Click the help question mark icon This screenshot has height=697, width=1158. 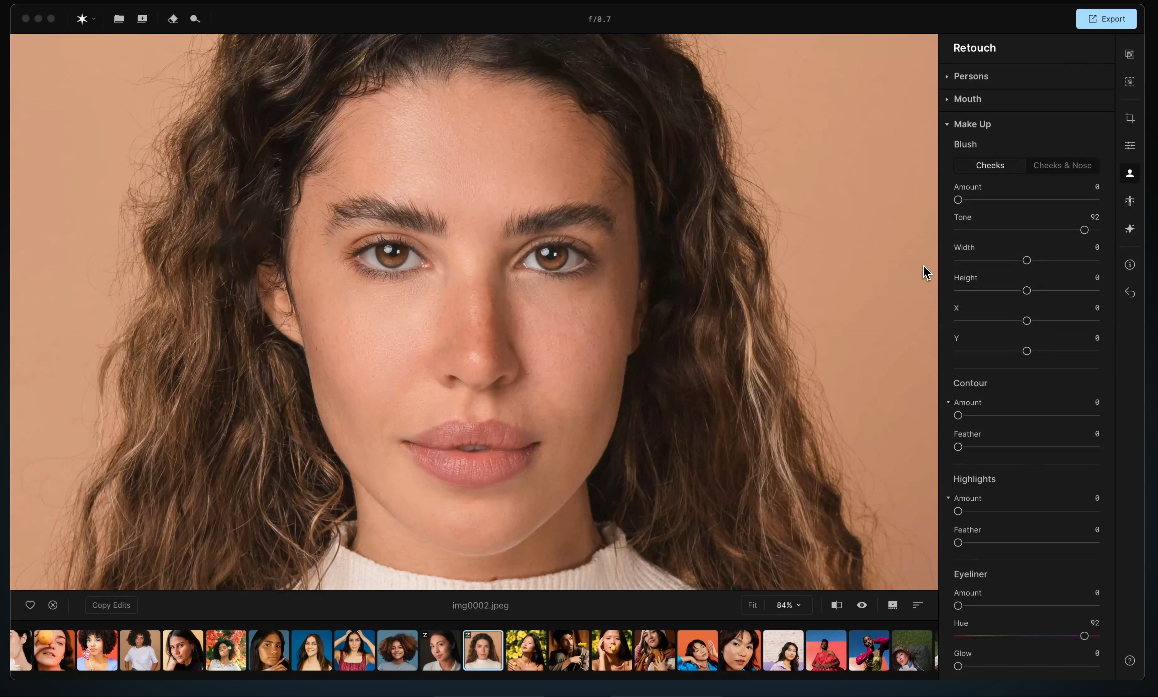(1130, 660)
